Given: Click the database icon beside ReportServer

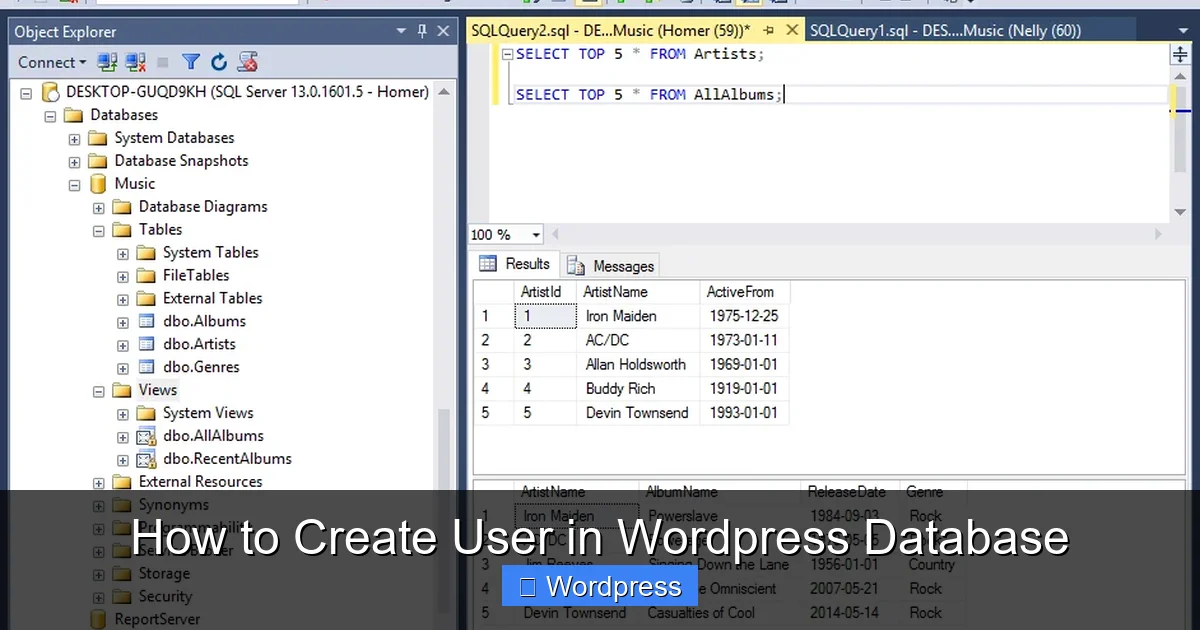Looking at the screenshot, I should 97,618.
